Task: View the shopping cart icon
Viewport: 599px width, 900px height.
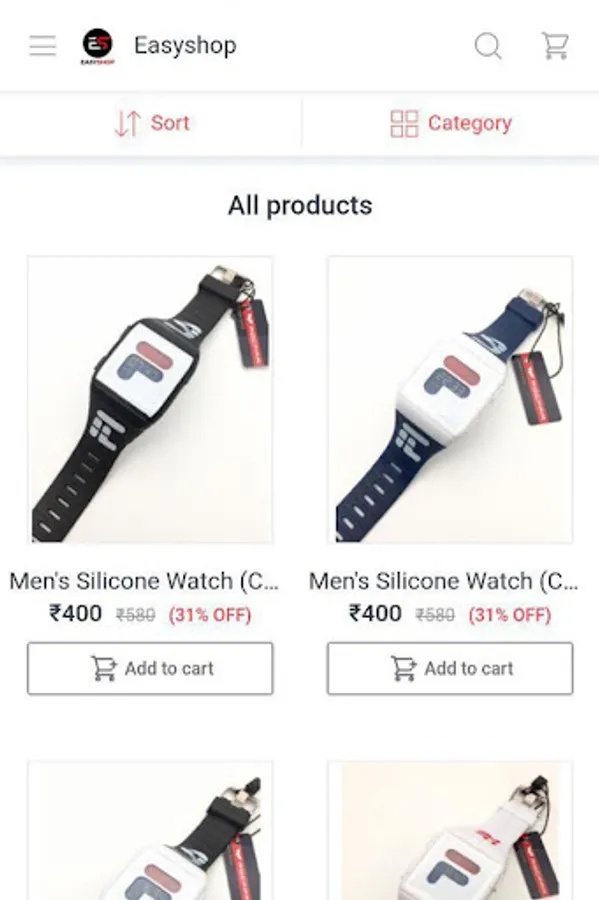Action: 555,46
